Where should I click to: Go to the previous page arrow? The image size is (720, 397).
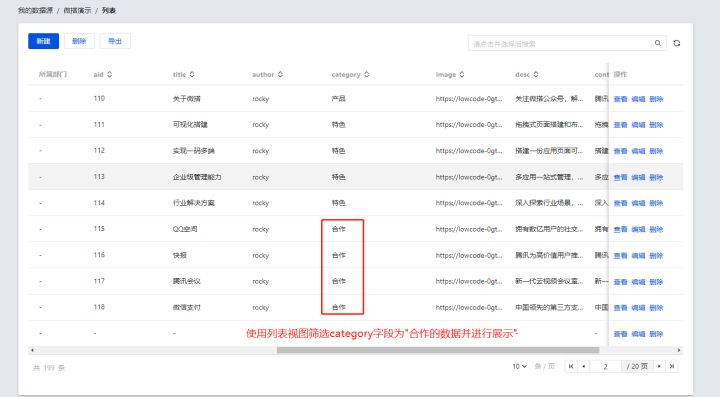point(584,366)
